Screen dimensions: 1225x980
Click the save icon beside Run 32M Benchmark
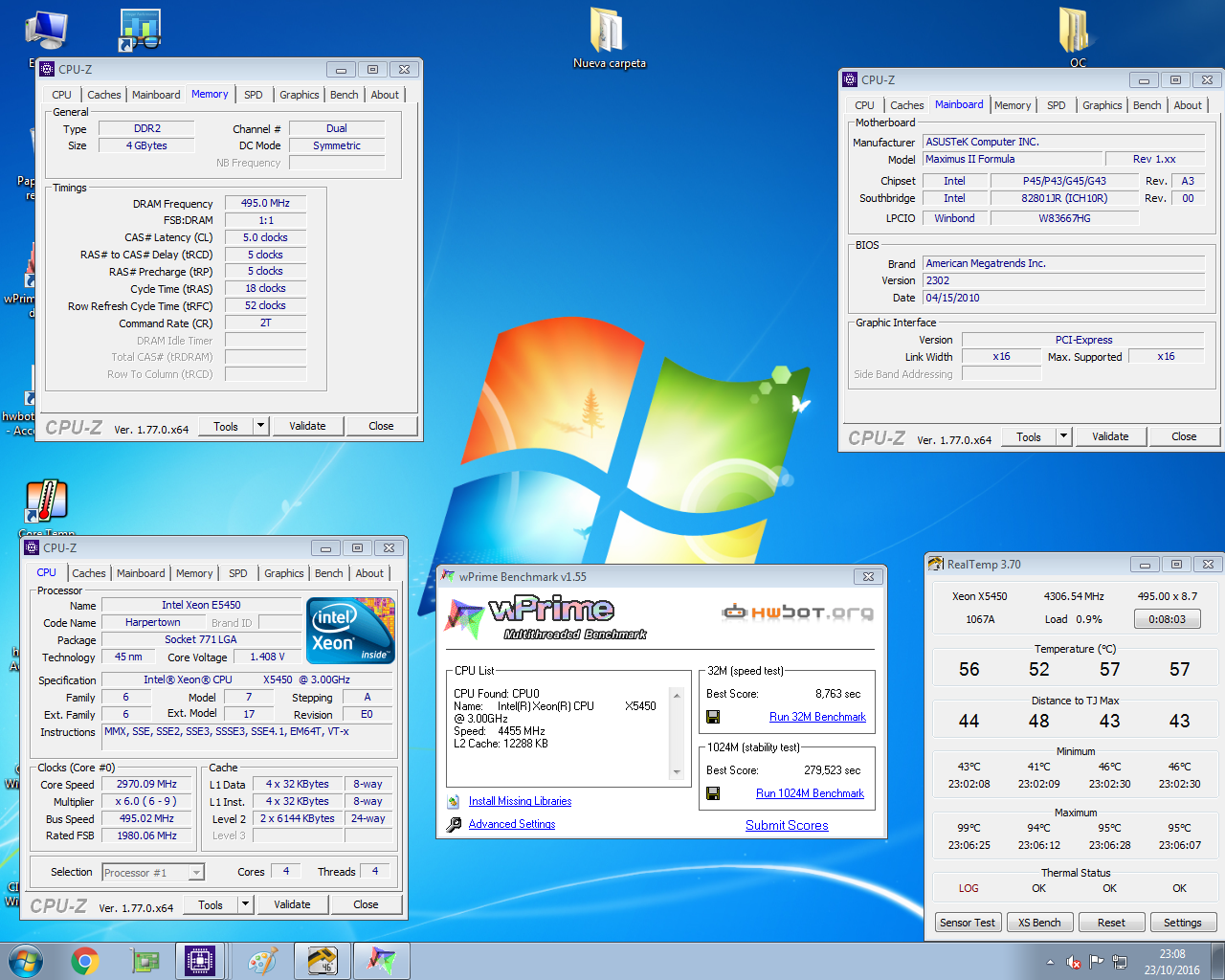point(713,717)
